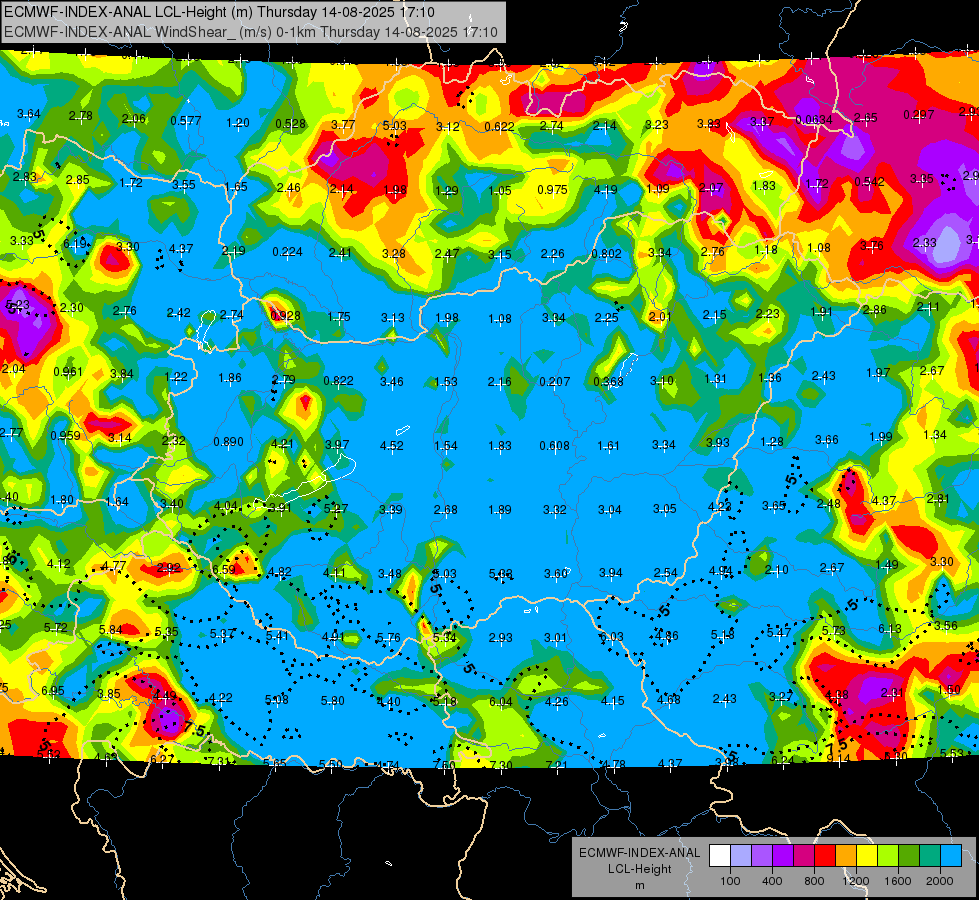The height and width of the screenshot is (900, 979).
Task: Click the wind shear value 0.622
Action: point(499,127)
